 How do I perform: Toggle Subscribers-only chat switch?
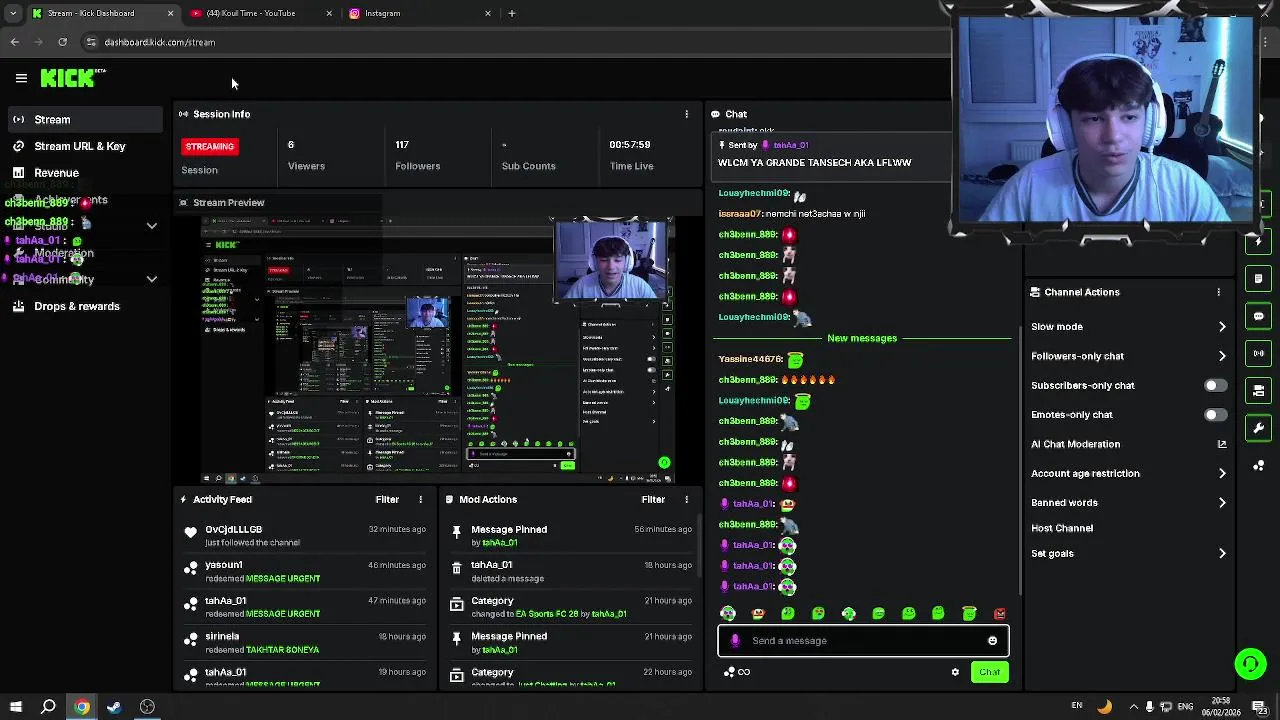coord(1215,385)
